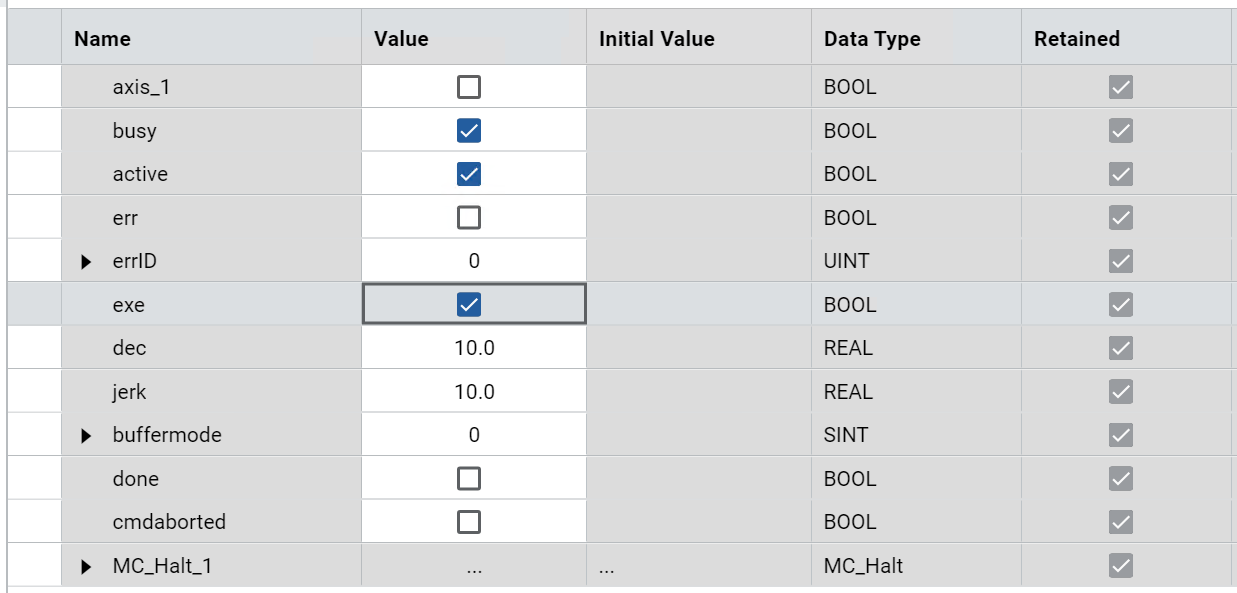Select the cmdaborted variable name
The width and height of the screenshot is (1237, 593).
pos(168,522)
